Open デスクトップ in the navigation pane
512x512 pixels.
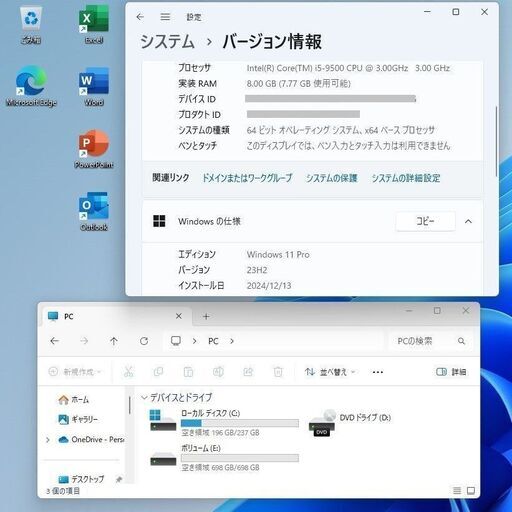(82, 479)
